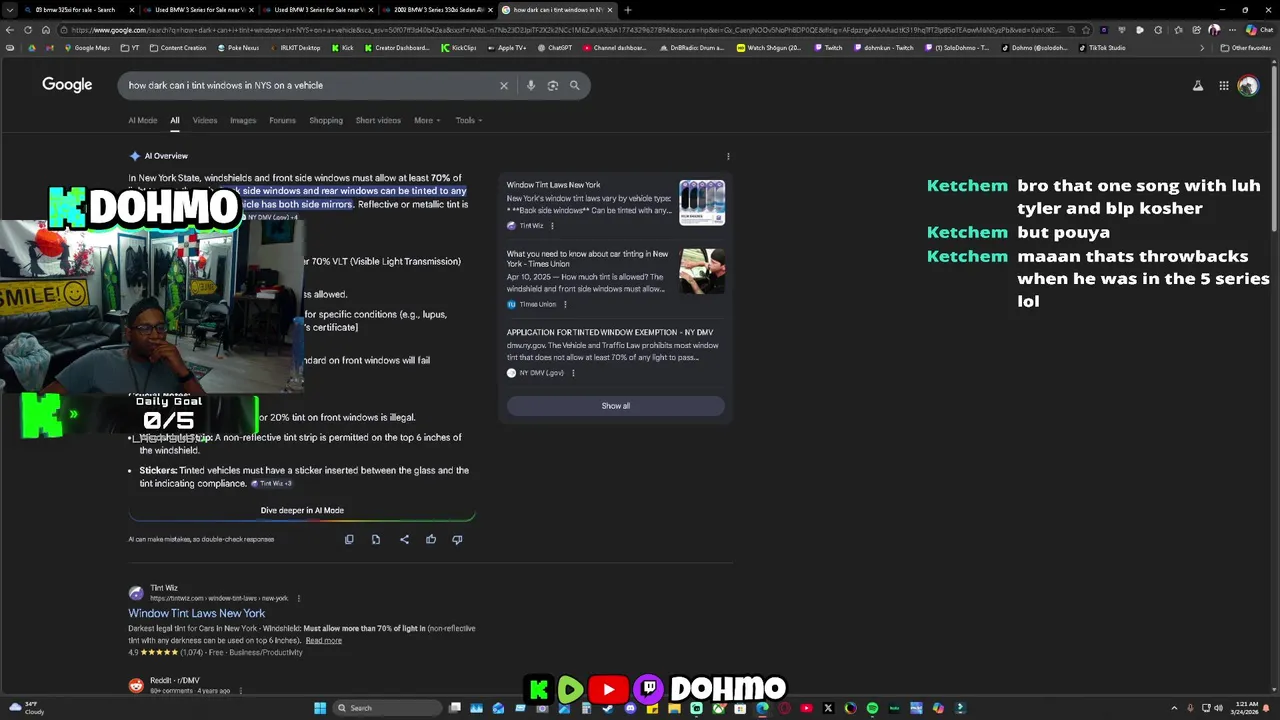Open the Read more link in Tint Wiz snippet
1280x720 pixels.
coord(323,641)
